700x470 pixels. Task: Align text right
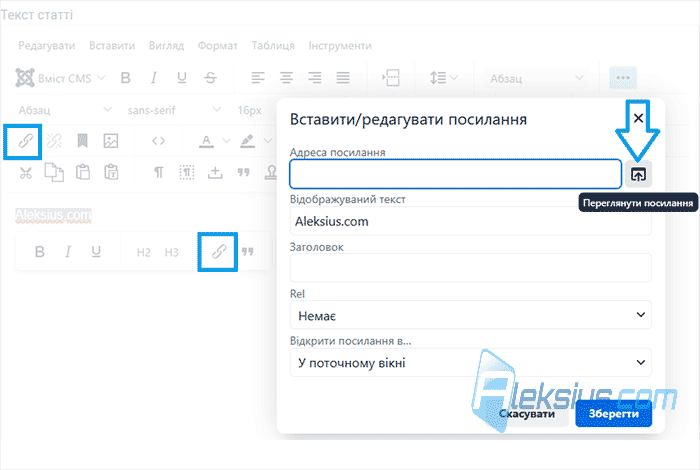[x=315, y=78]
